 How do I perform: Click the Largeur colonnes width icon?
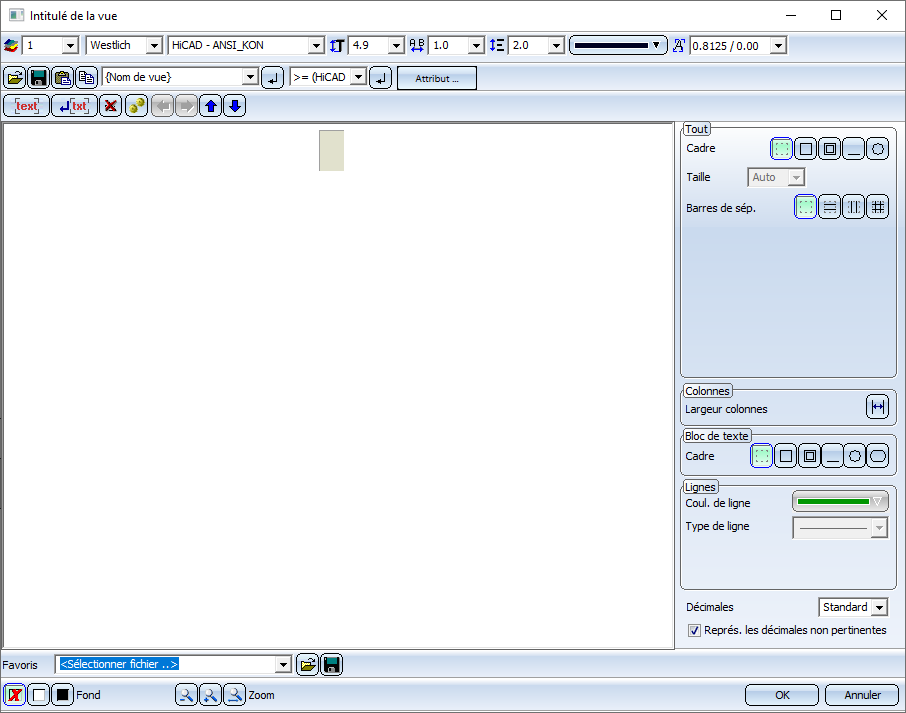[877, 407]
